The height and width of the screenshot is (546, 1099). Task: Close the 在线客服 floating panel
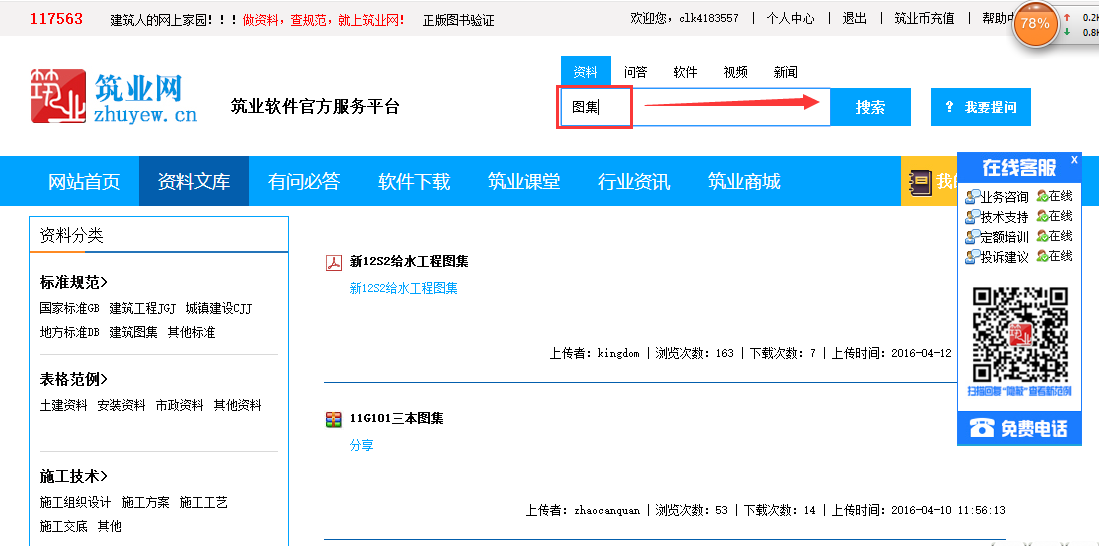[1074, 160]
